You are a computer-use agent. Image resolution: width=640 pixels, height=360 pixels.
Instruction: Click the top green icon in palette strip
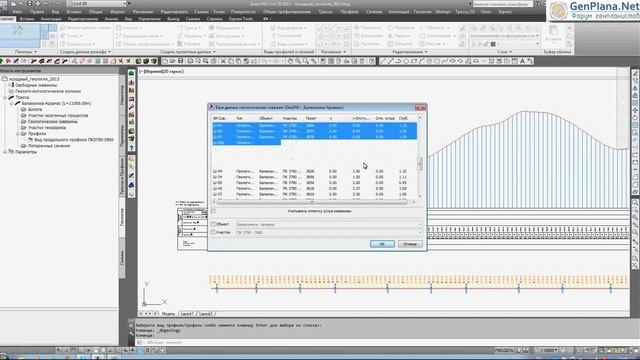tap(131, 73)
